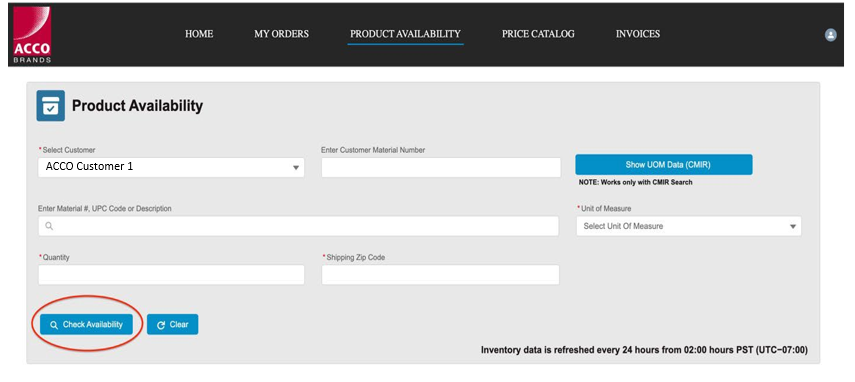The width and height of the screenshot is (855, 382).
Task: Open the user profile avatar icon
Action: tap(830, 35)
